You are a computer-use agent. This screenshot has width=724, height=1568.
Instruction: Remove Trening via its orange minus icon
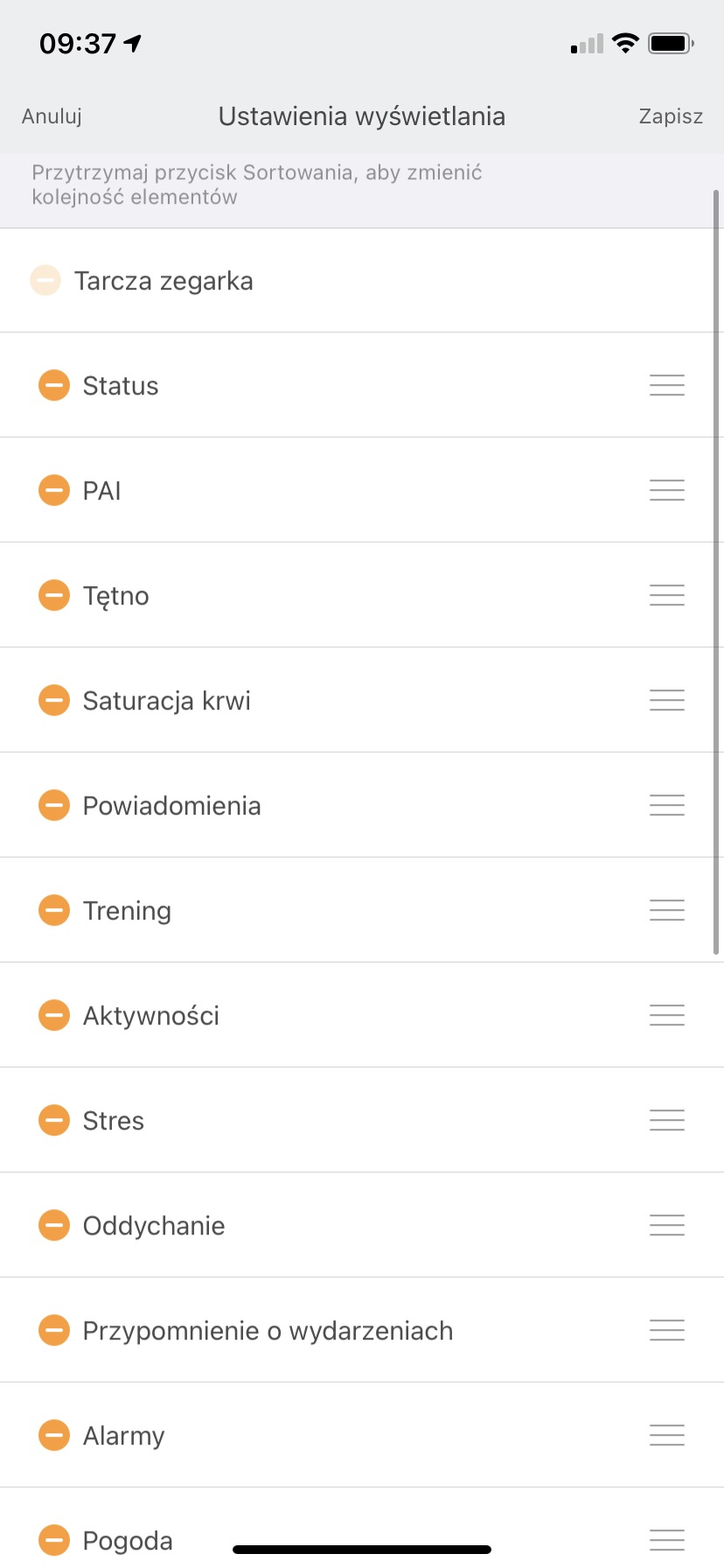(x=54, y=910)
